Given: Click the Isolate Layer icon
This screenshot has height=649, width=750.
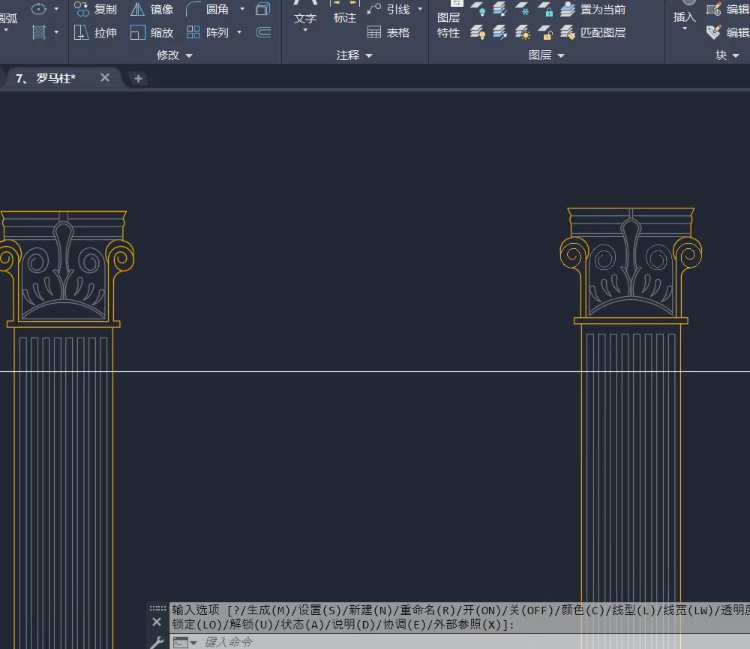Looking at the screenshot, I should pyautogui.click(x=500, y=9).
